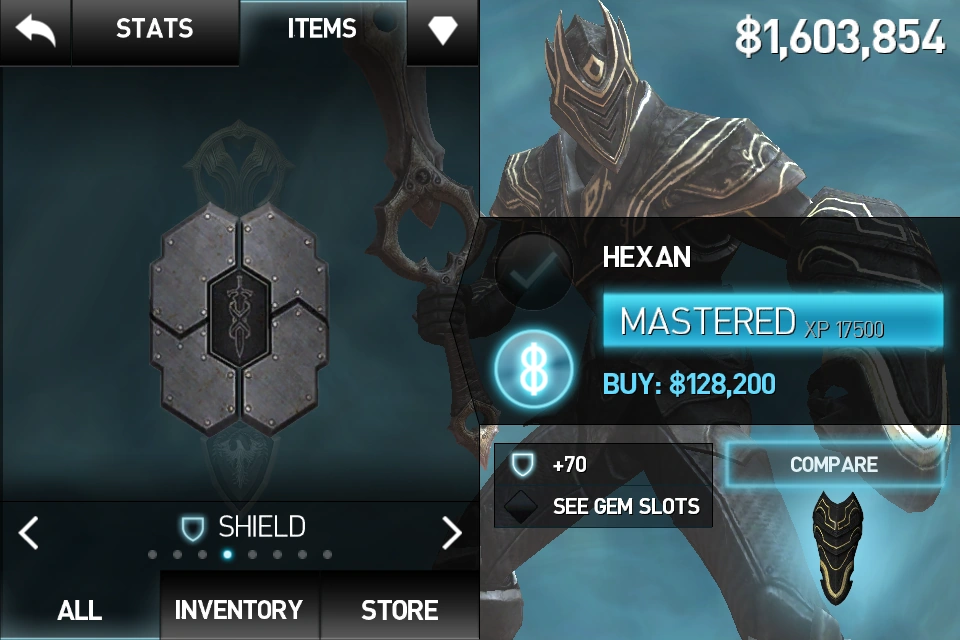Click SEE GEM SLOTS
The image size is (960, 640).
point(626,506)
